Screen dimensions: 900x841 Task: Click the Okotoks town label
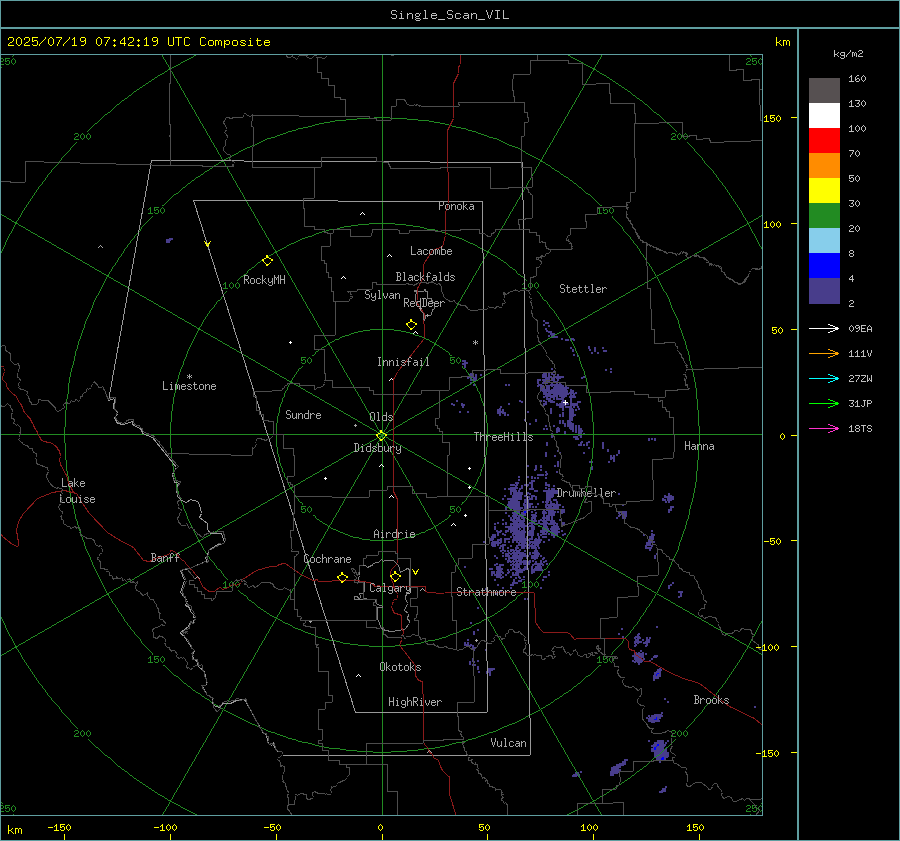[400, 667]
